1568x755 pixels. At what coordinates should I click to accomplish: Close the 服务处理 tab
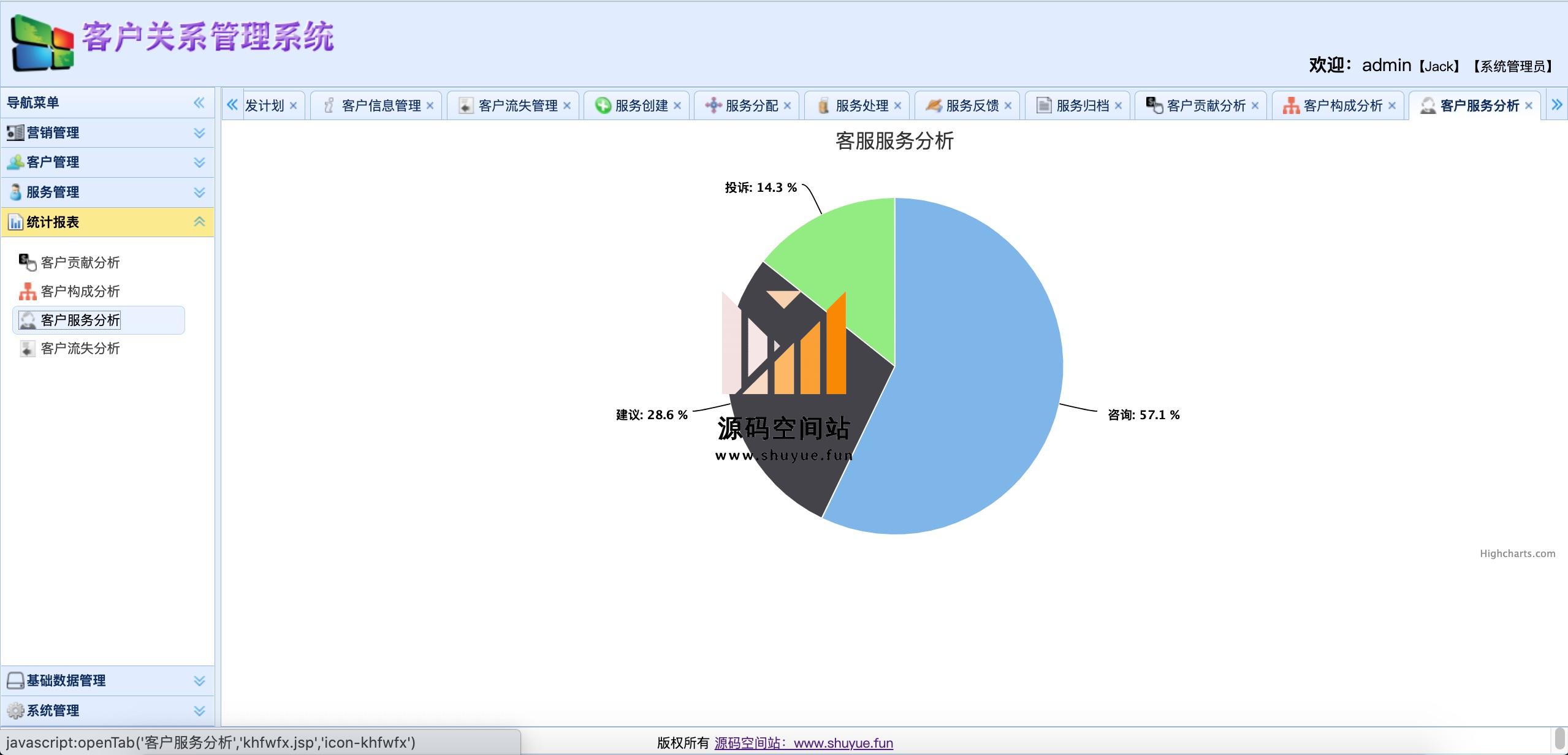(898, 105)
